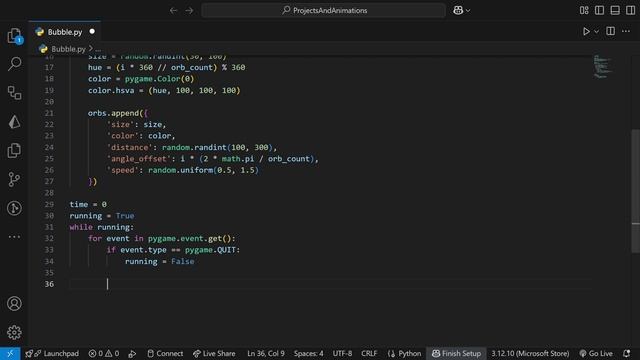640x360 pixels.
Task: Change end of line sequence CRLF
Action: (x=369, y=353)
